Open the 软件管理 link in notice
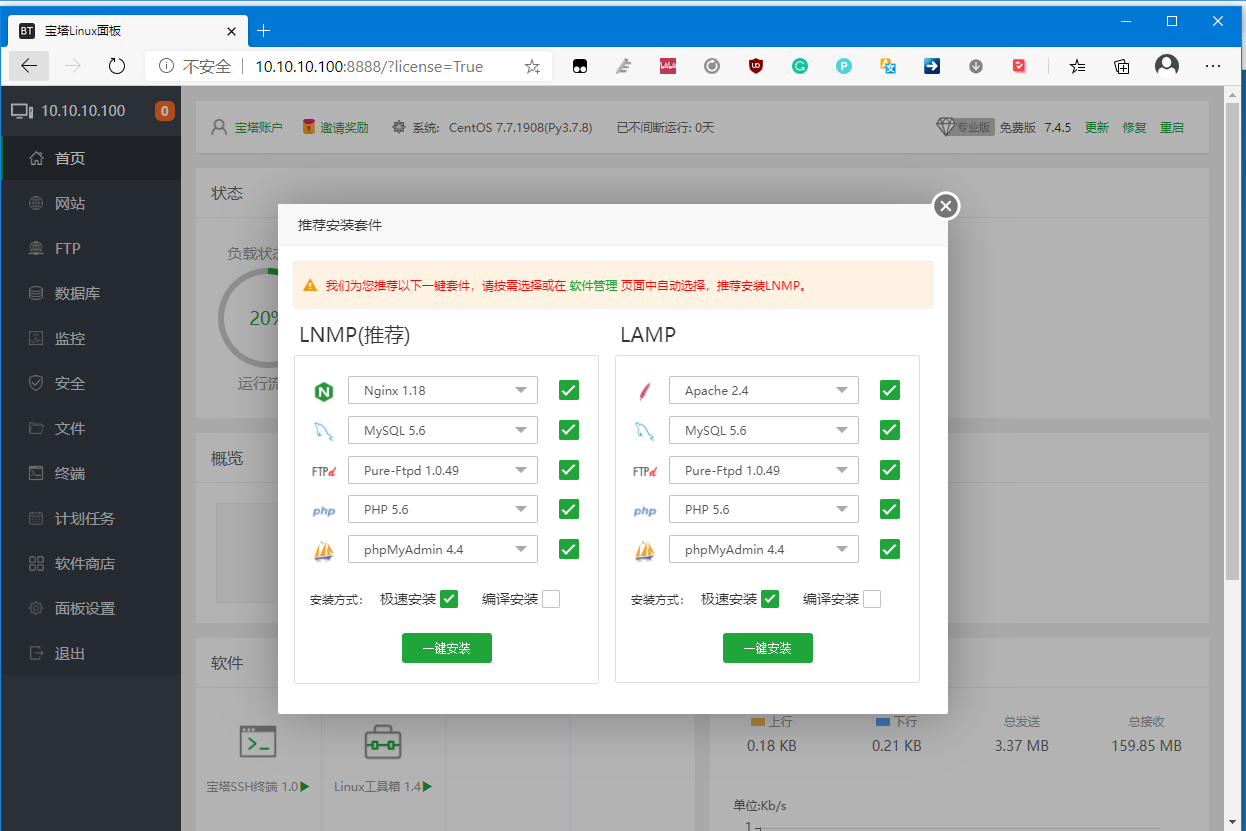Viewport: 1246px width, 831px height. [593, 285]
